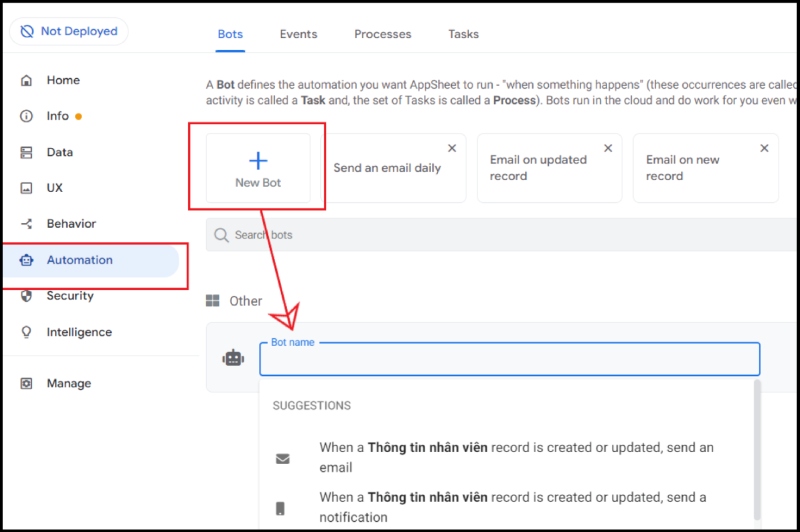Dismiss the Email on new record card
This screenshot has height=532, width=800.
tap(764, 148)
